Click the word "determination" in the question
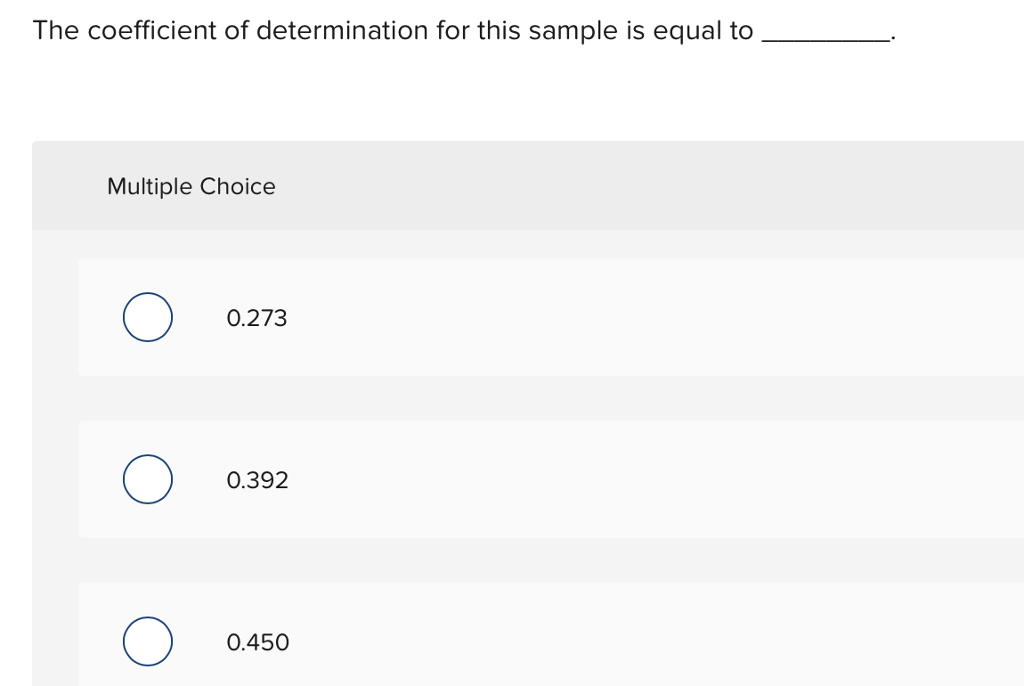Viewport: 1024px width, 686px height. coord(342,30)
